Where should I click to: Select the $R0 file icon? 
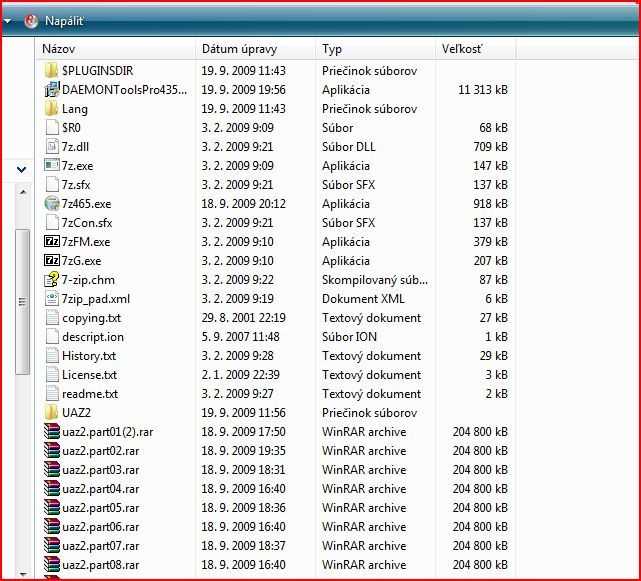click(x=52, y=128)
